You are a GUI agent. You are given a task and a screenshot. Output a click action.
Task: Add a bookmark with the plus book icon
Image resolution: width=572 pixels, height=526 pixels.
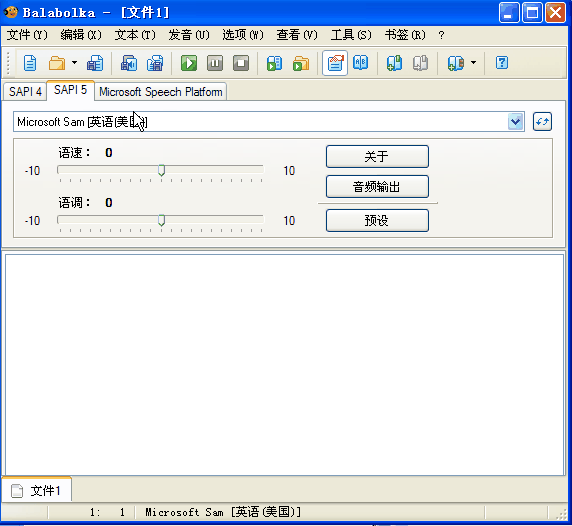(x=394, y=63)
